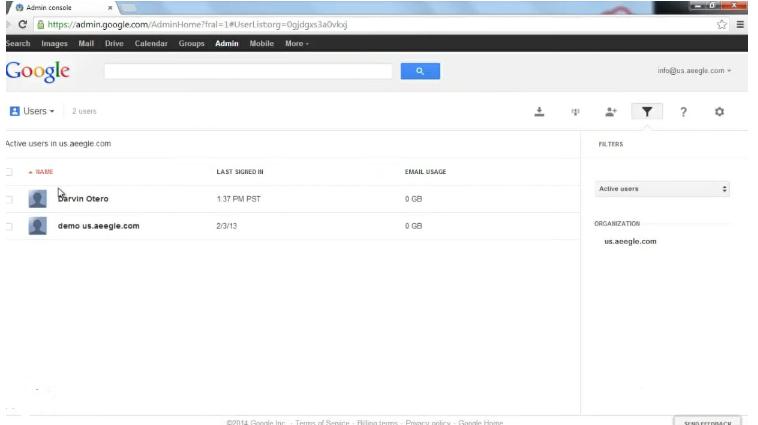Open Google Home footer link

coord(481,422)
